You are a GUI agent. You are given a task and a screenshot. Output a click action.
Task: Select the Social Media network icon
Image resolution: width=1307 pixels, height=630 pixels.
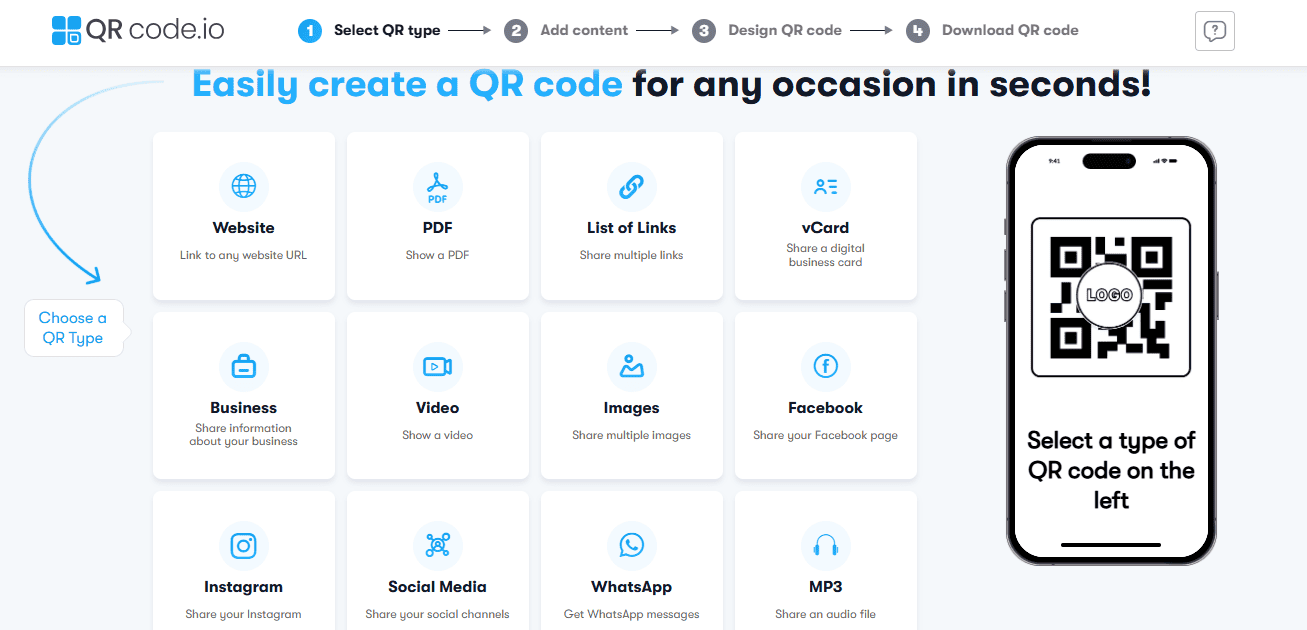(438, 546)
